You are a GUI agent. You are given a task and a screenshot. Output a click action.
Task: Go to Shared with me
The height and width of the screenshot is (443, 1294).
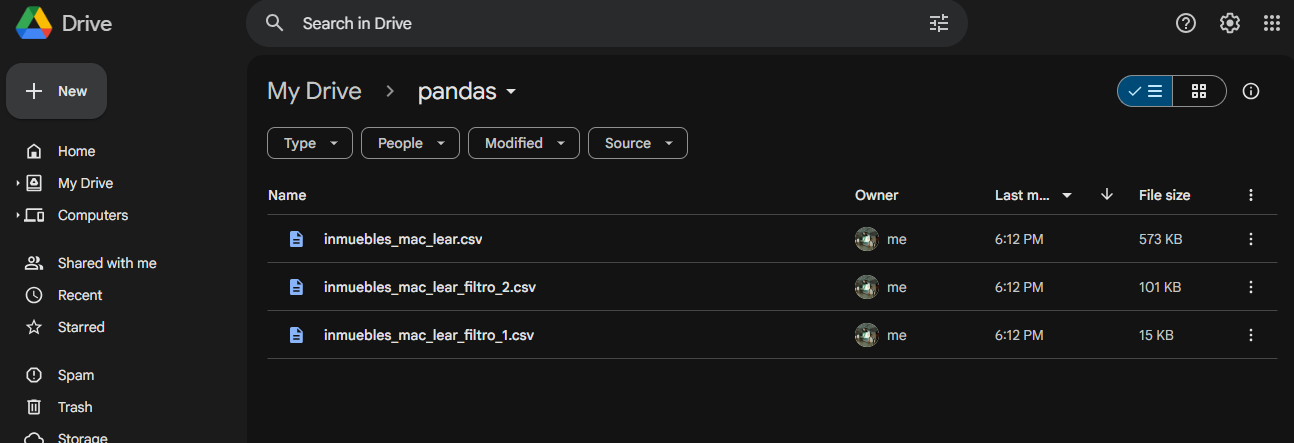point(107,263)
